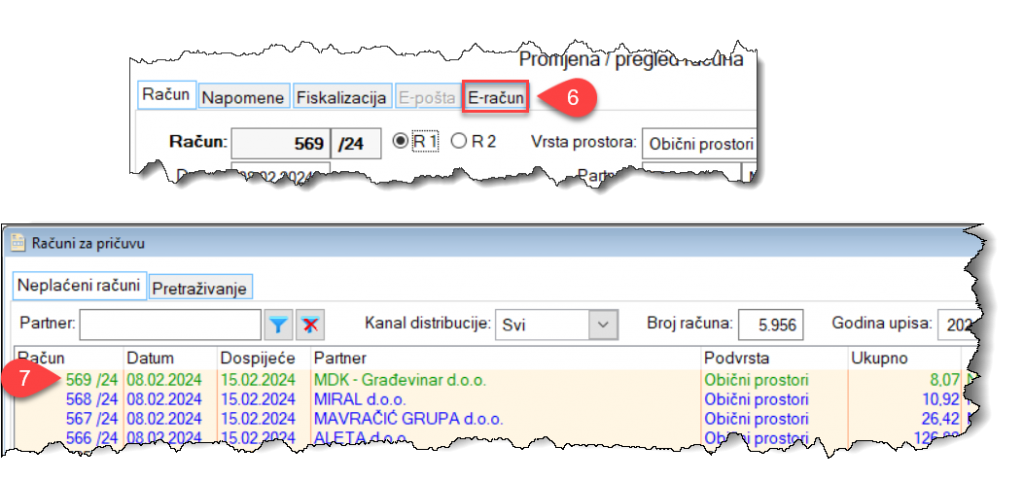Open the Napomene tab
The image size is (1024, 481).
point(244,97)
